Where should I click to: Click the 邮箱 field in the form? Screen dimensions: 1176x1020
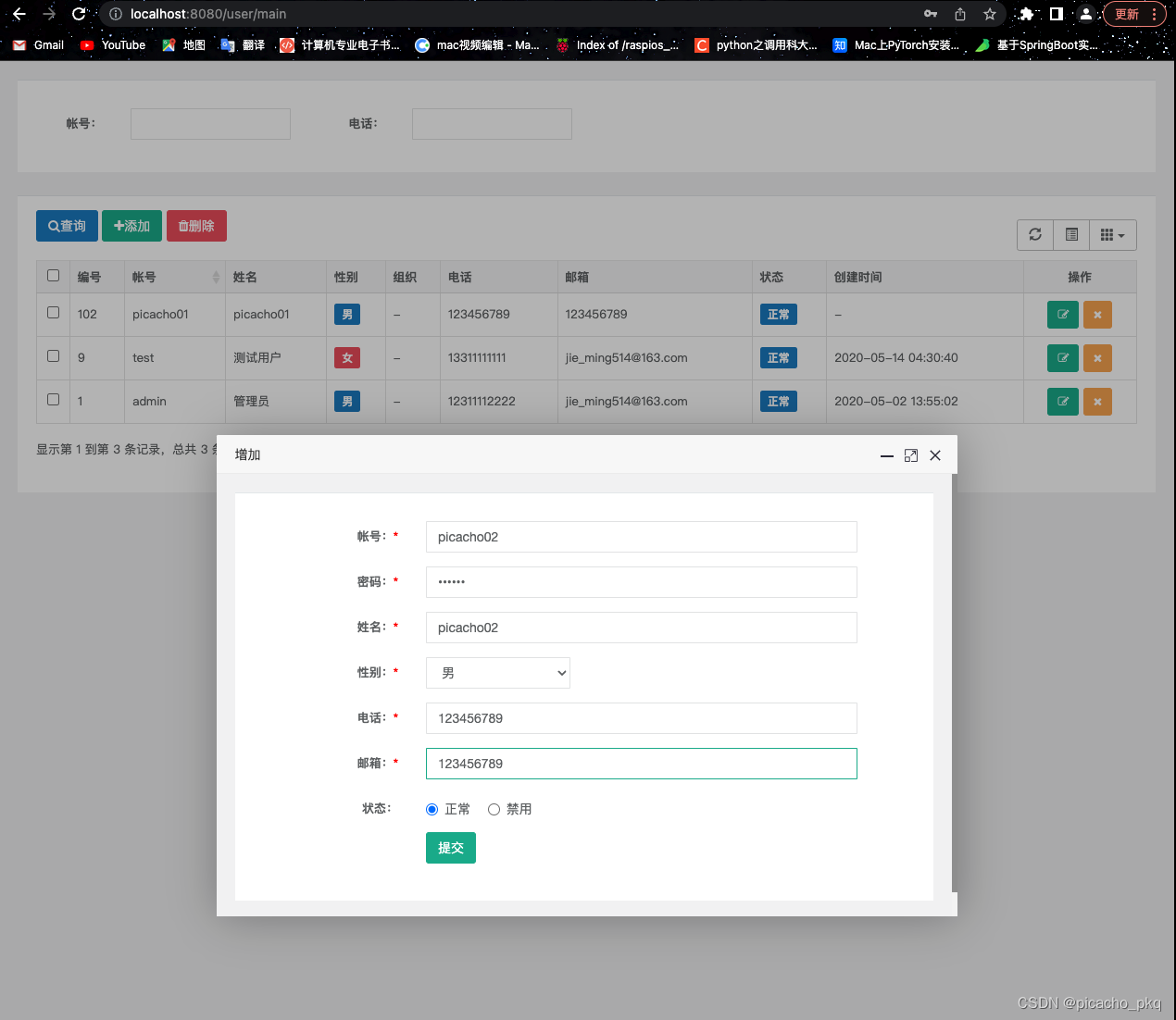642,764
